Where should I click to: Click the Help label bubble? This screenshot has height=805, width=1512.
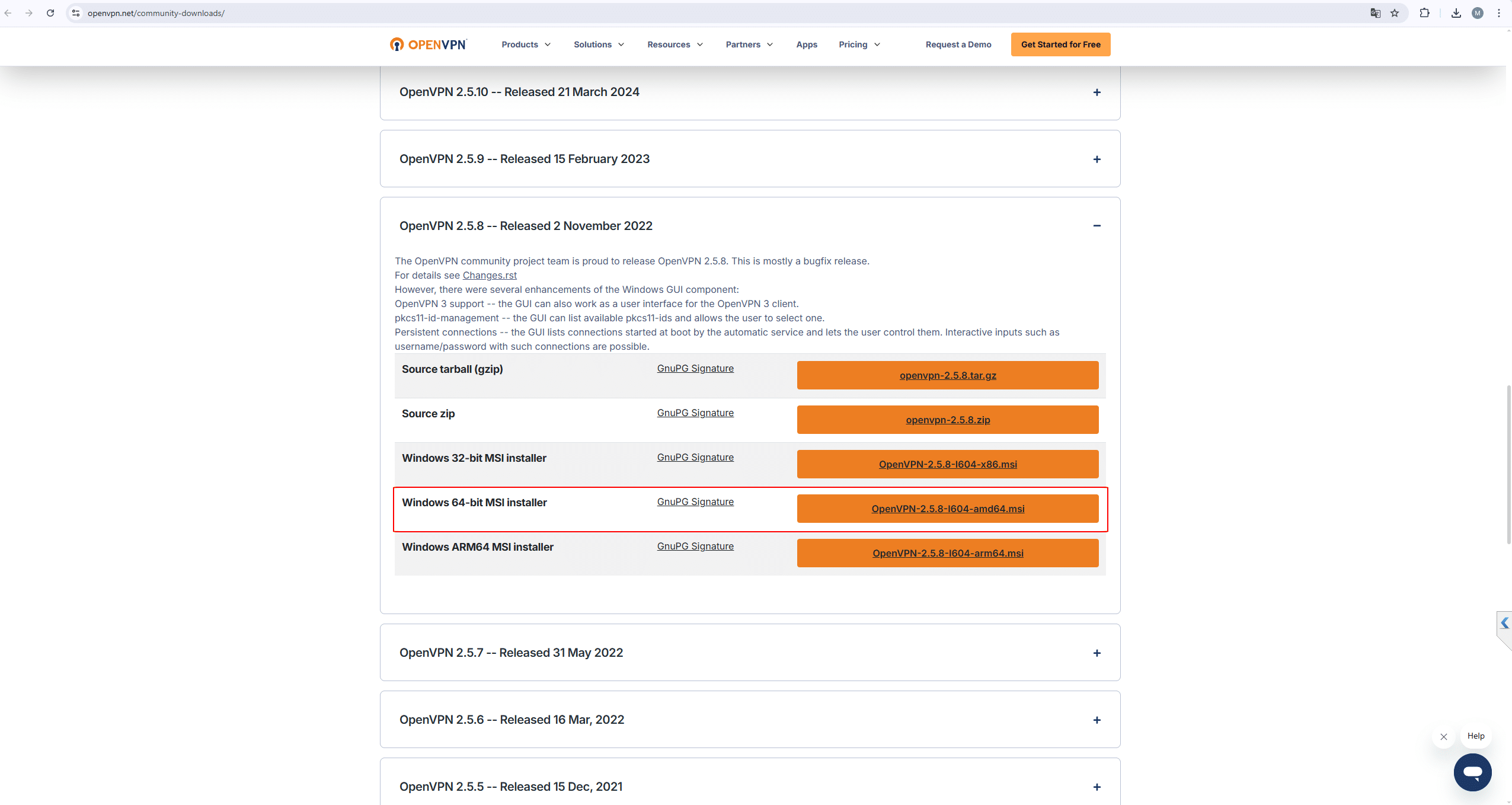coord(1476,736)
